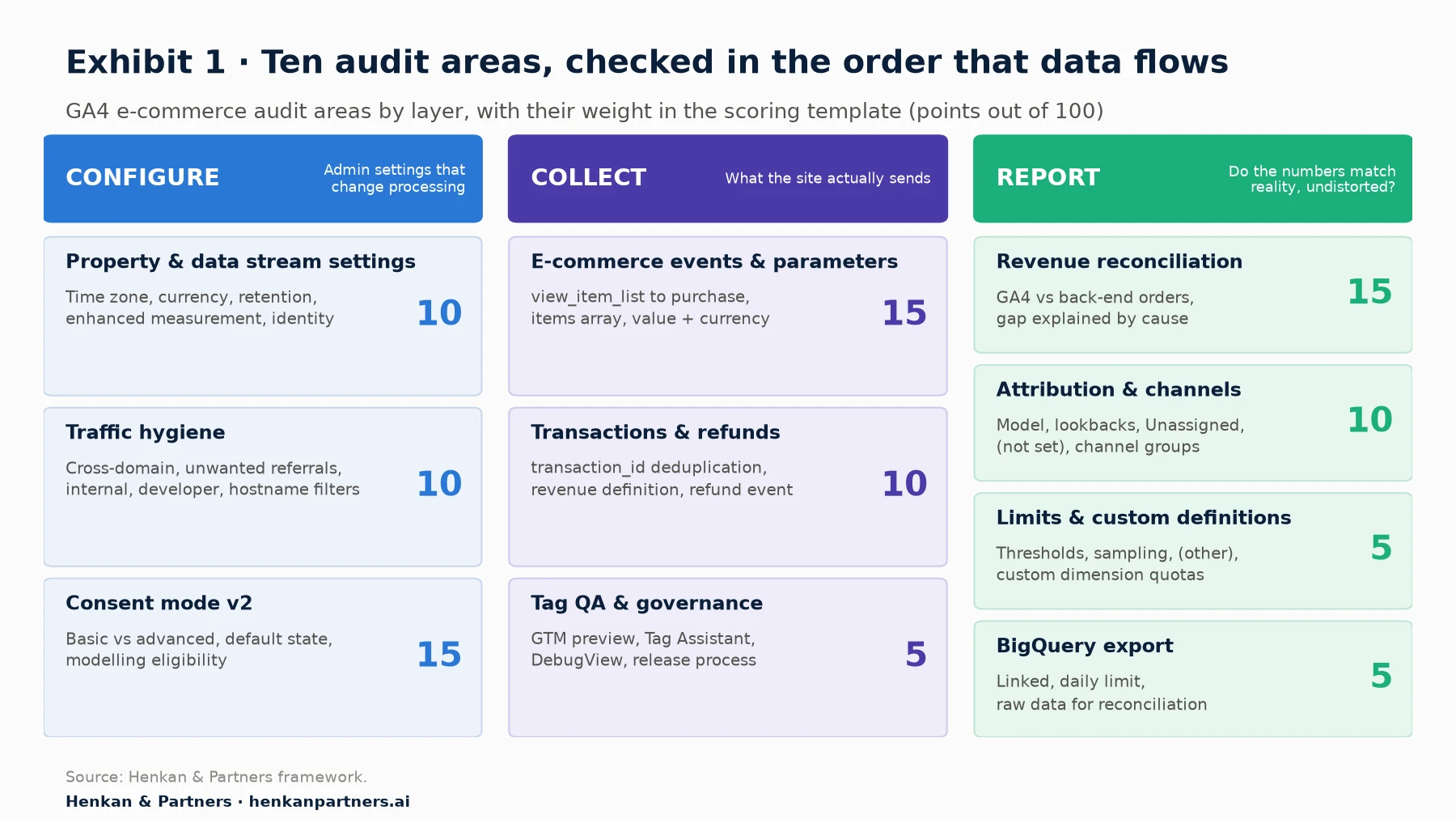Select 'Time zone, currency, retention' description

(x=200, y=308)
